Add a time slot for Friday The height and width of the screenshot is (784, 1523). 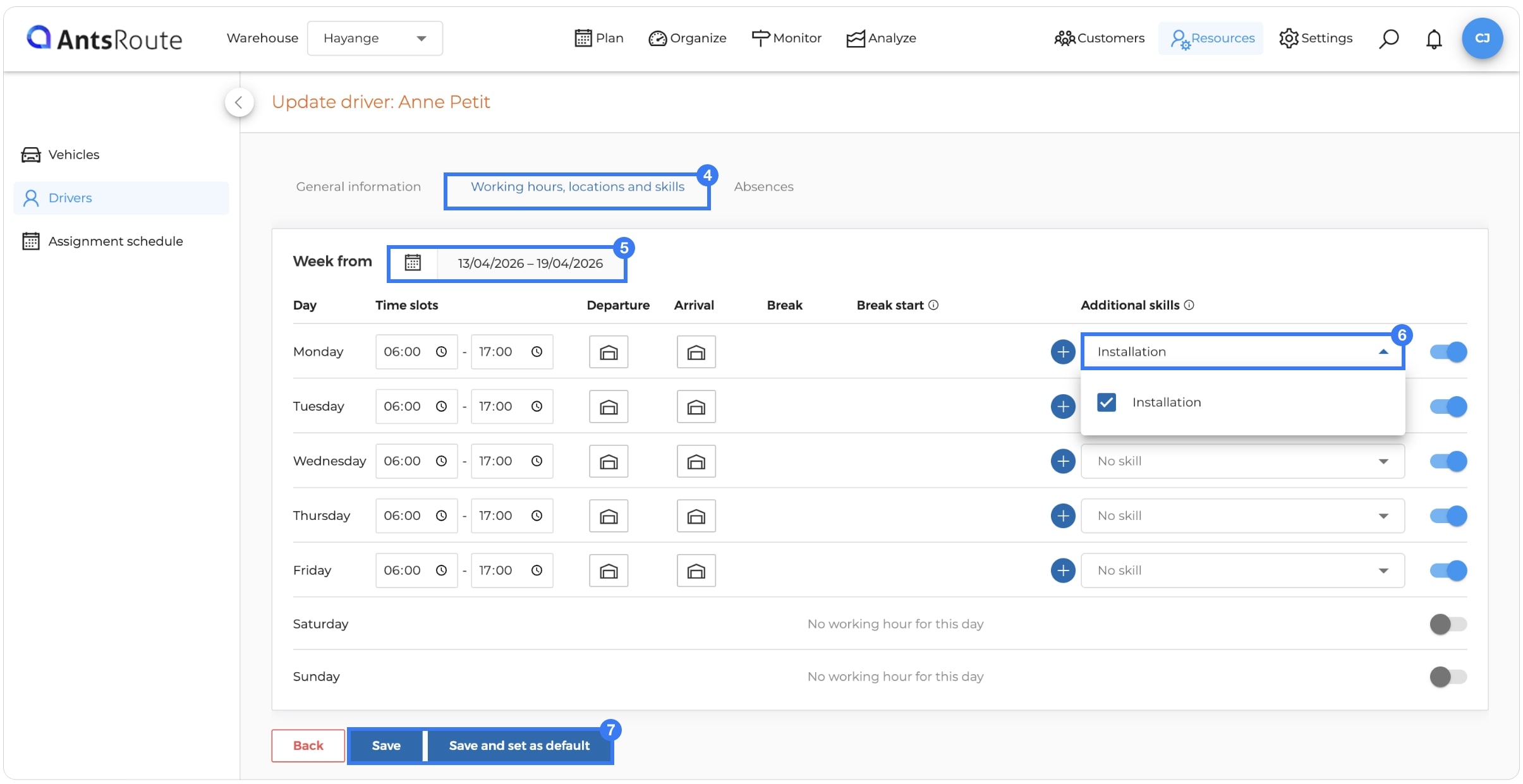1063,570
